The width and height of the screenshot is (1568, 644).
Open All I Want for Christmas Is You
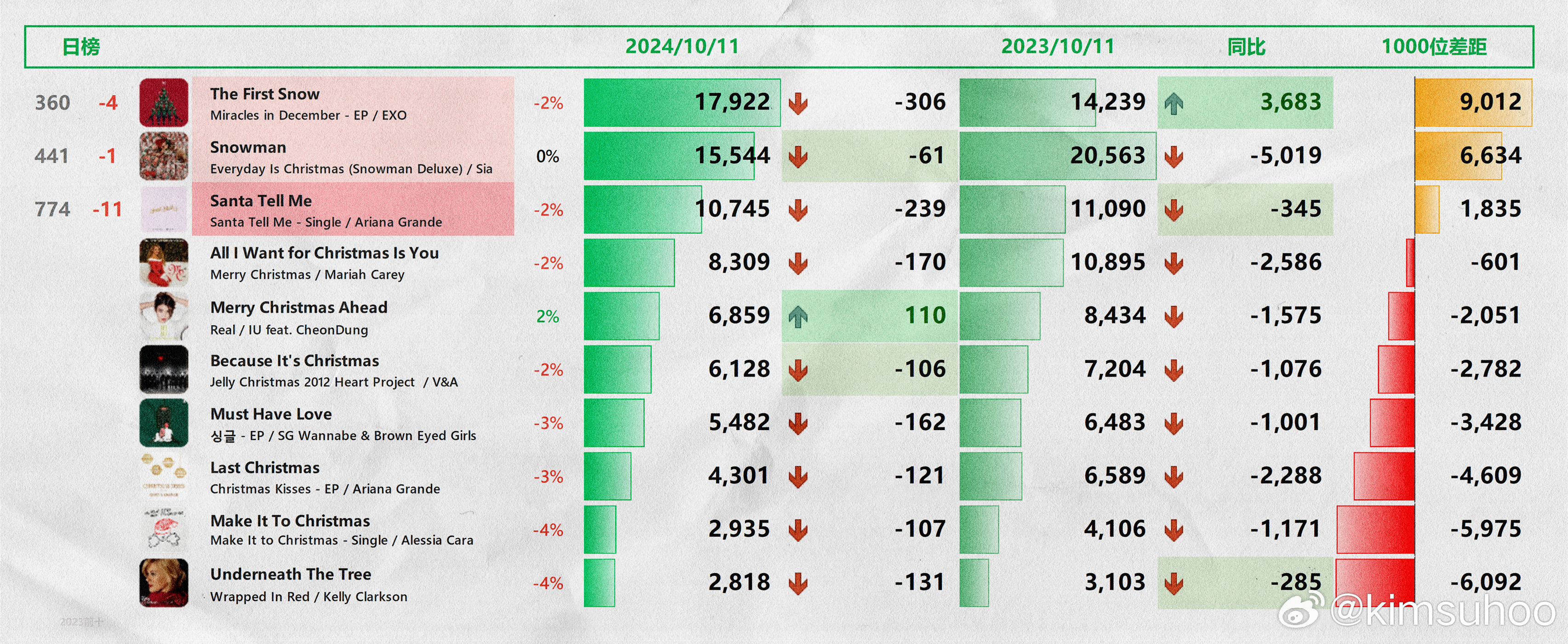324,253
